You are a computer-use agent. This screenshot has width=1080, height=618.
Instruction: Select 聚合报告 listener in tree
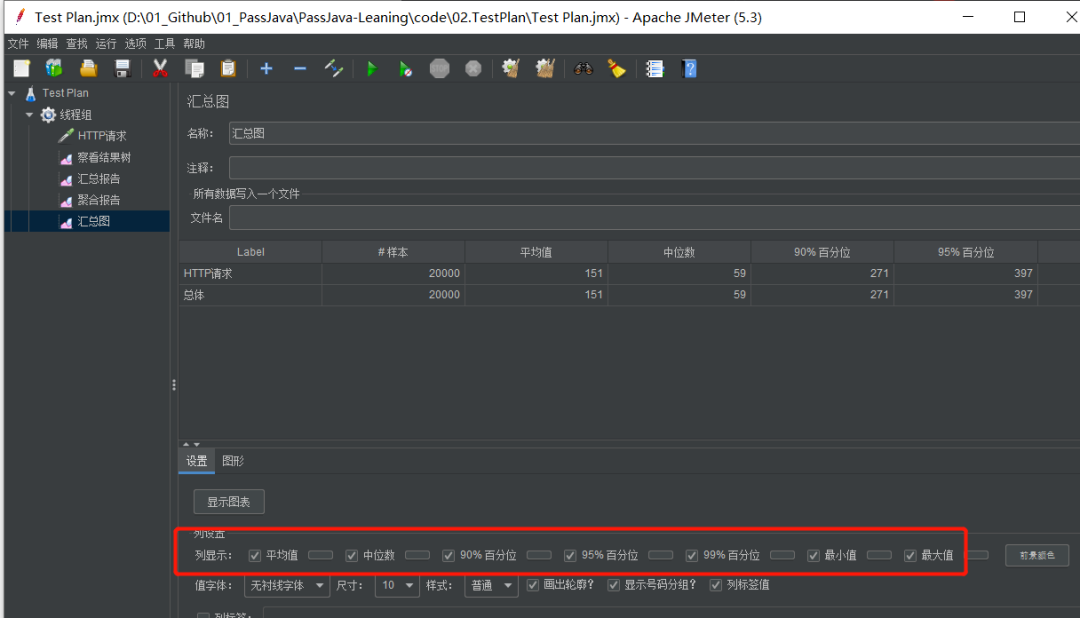click(x=98, y=200)
